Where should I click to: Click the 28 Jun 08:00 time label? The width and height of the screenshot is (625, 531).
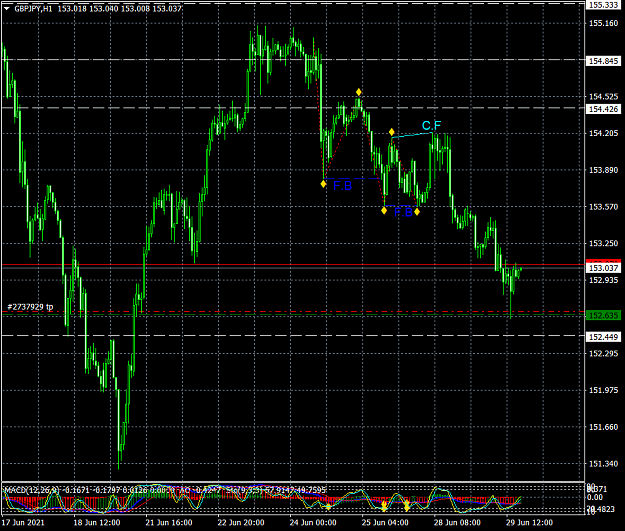[x=457, y=523]
